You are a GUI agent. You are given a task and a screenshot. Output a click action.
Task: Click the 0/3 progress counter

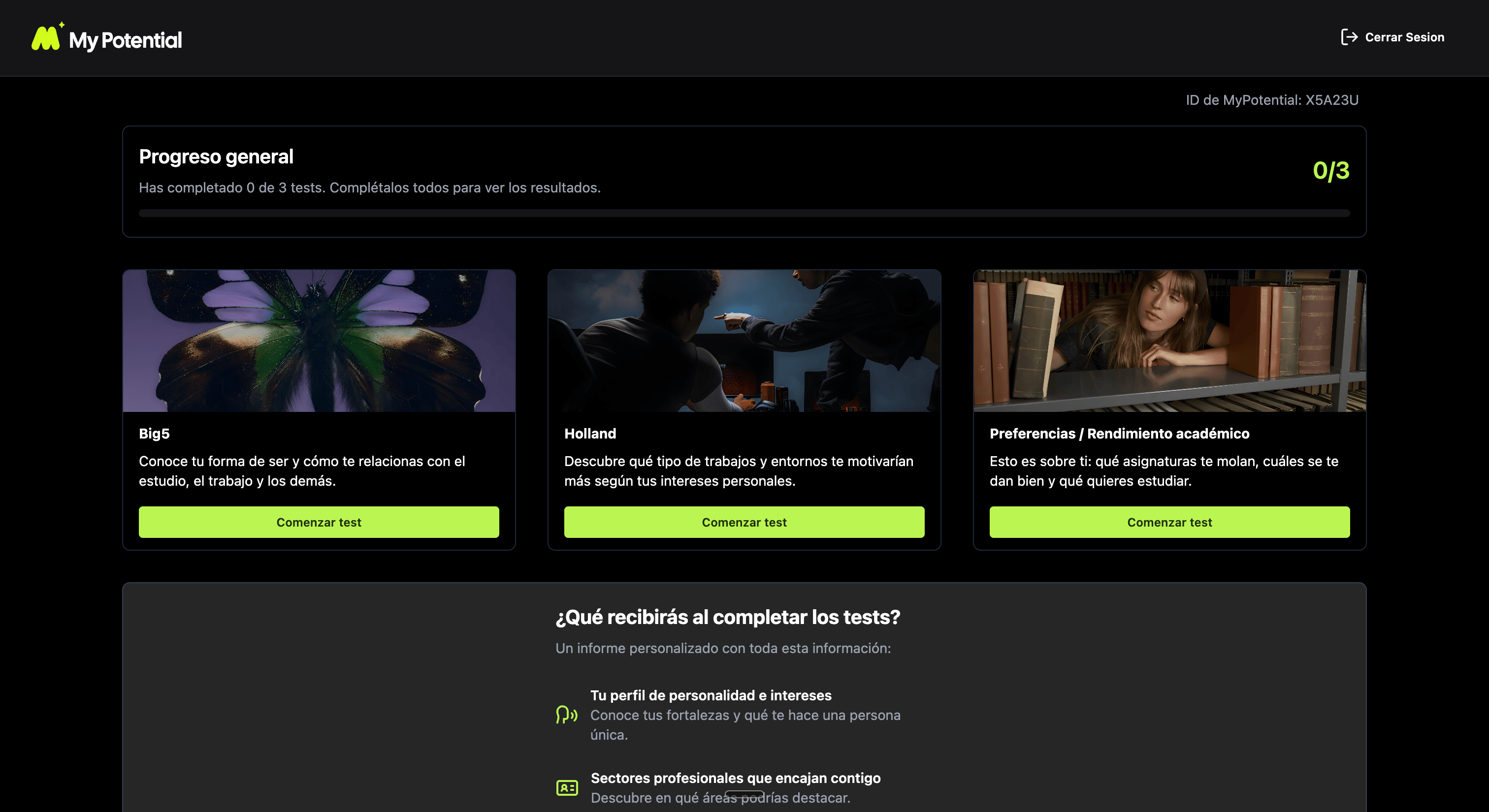click(1330, 170)
